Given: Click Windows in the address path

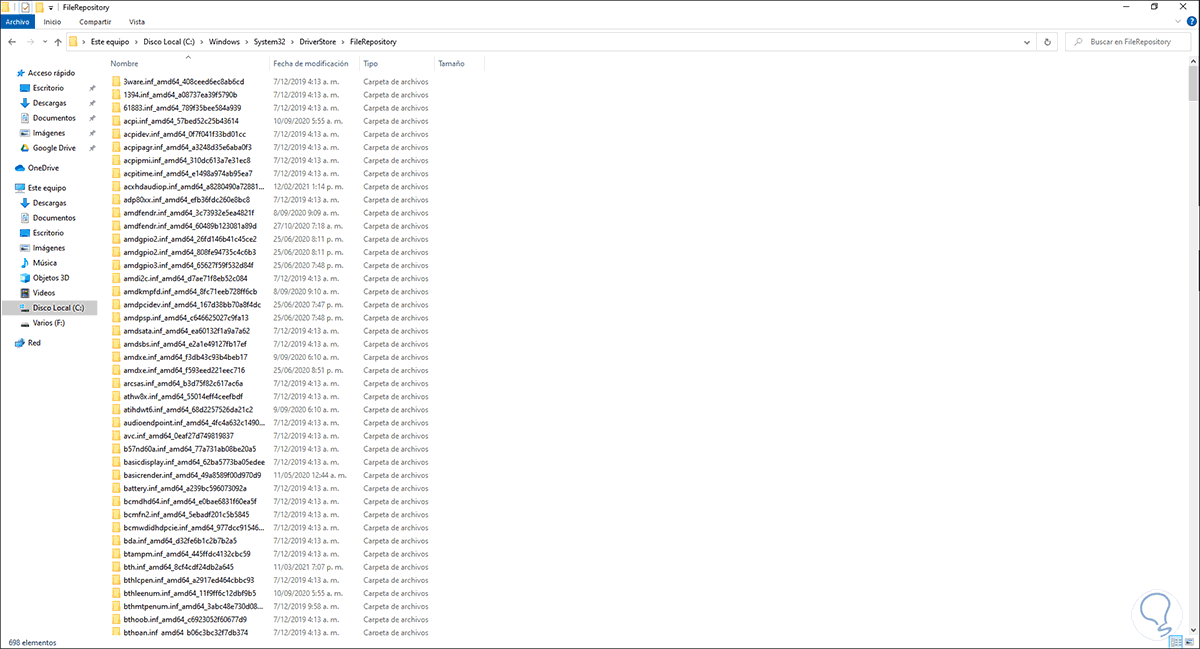Looking at the screenshot, I should pos(224,42).
